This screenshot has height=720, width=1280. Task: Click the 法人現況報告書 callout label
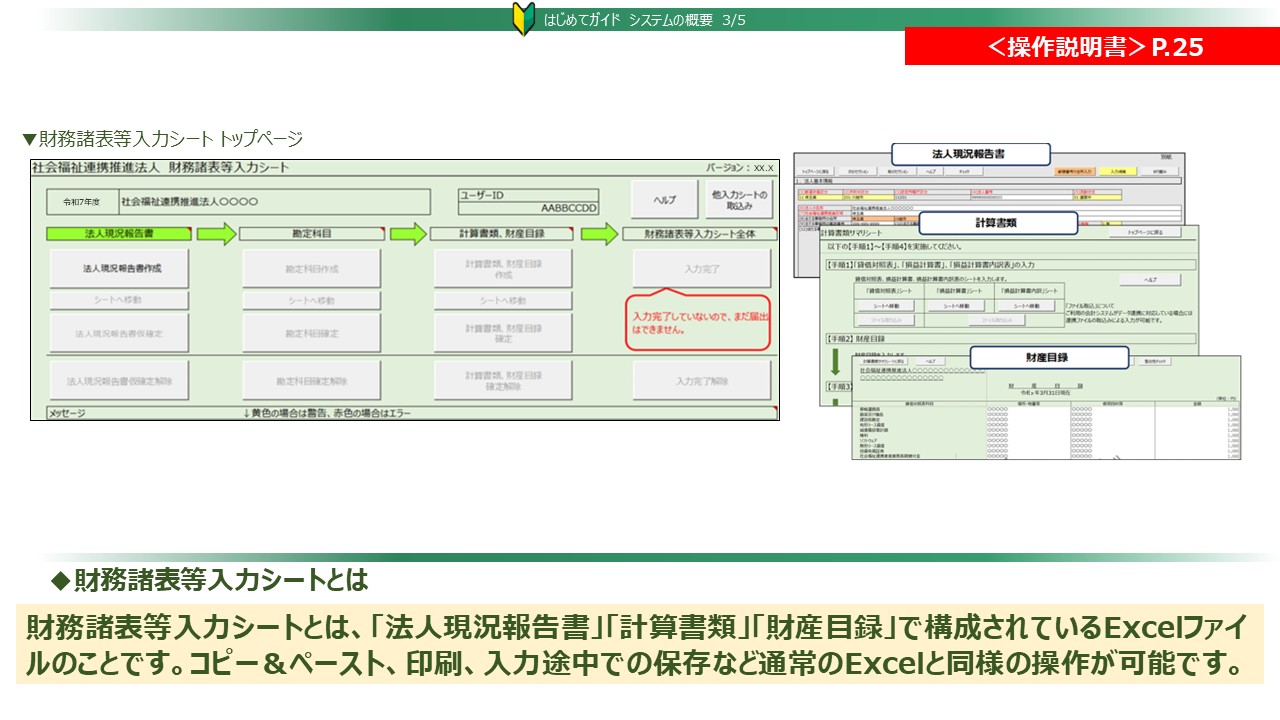click(969, 155)
